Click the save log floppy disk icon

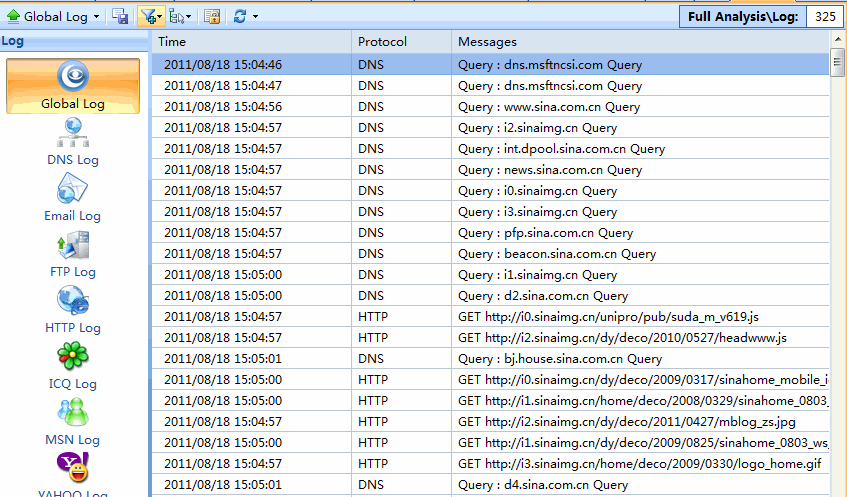pos(120,17)
